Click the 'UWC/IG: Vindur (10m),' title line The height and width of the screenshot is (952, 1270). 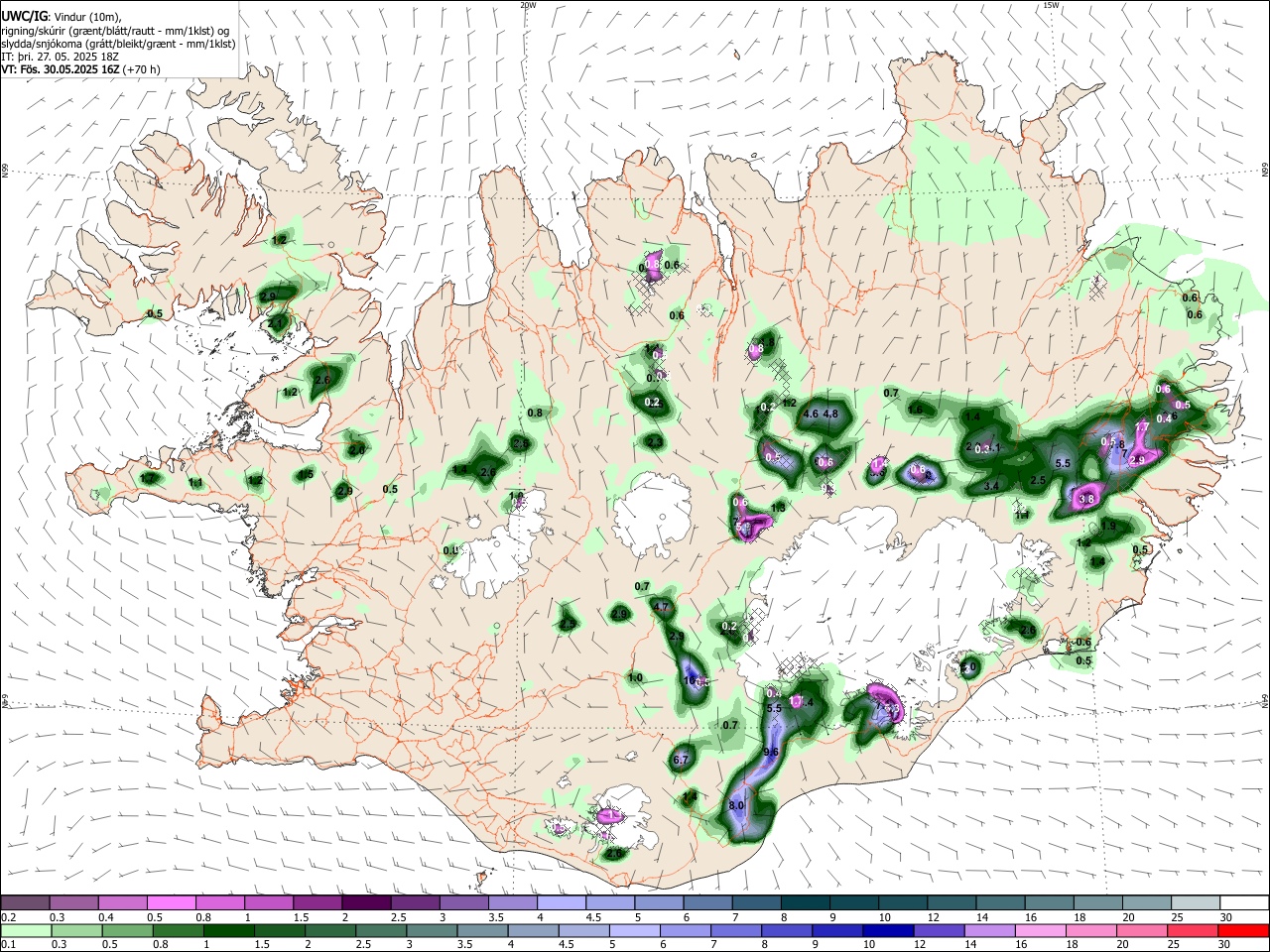pos(61,17)
